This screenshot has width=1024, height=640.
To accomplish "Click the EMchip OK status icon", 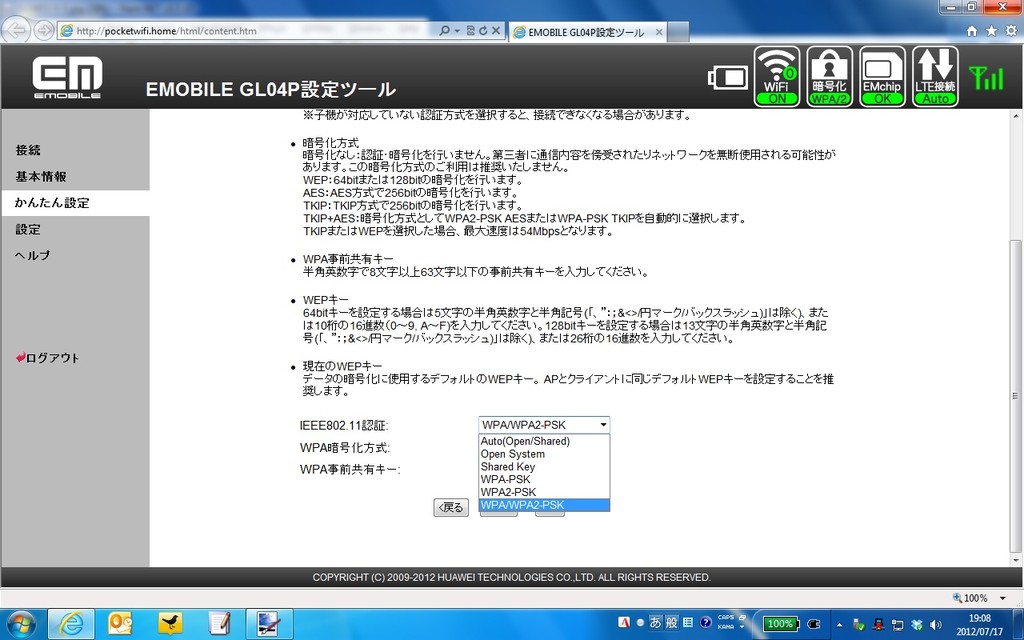I will [882, 76].
